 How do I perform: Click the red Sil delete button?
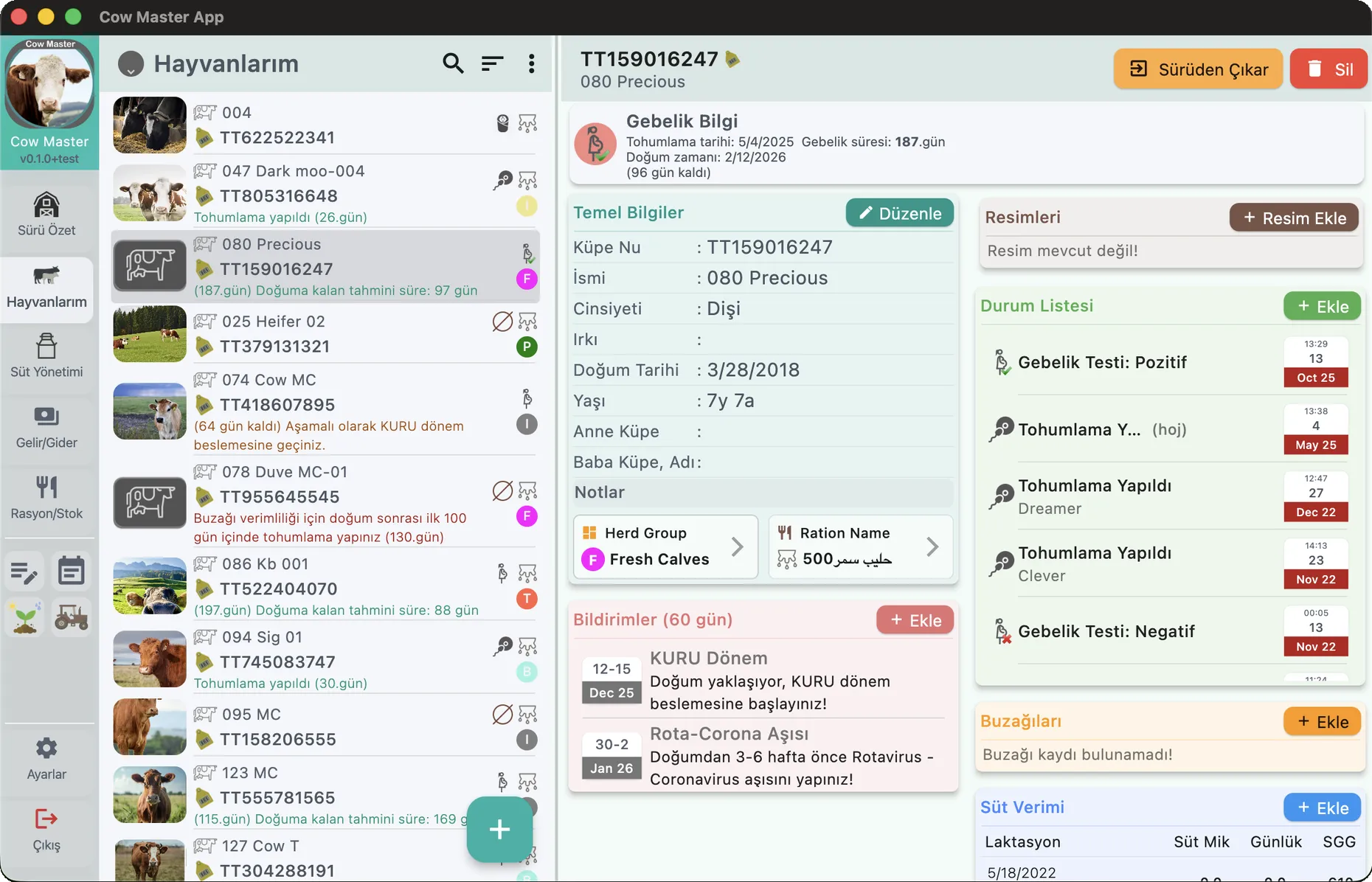pyautogui.click(x=1328, y=69)
